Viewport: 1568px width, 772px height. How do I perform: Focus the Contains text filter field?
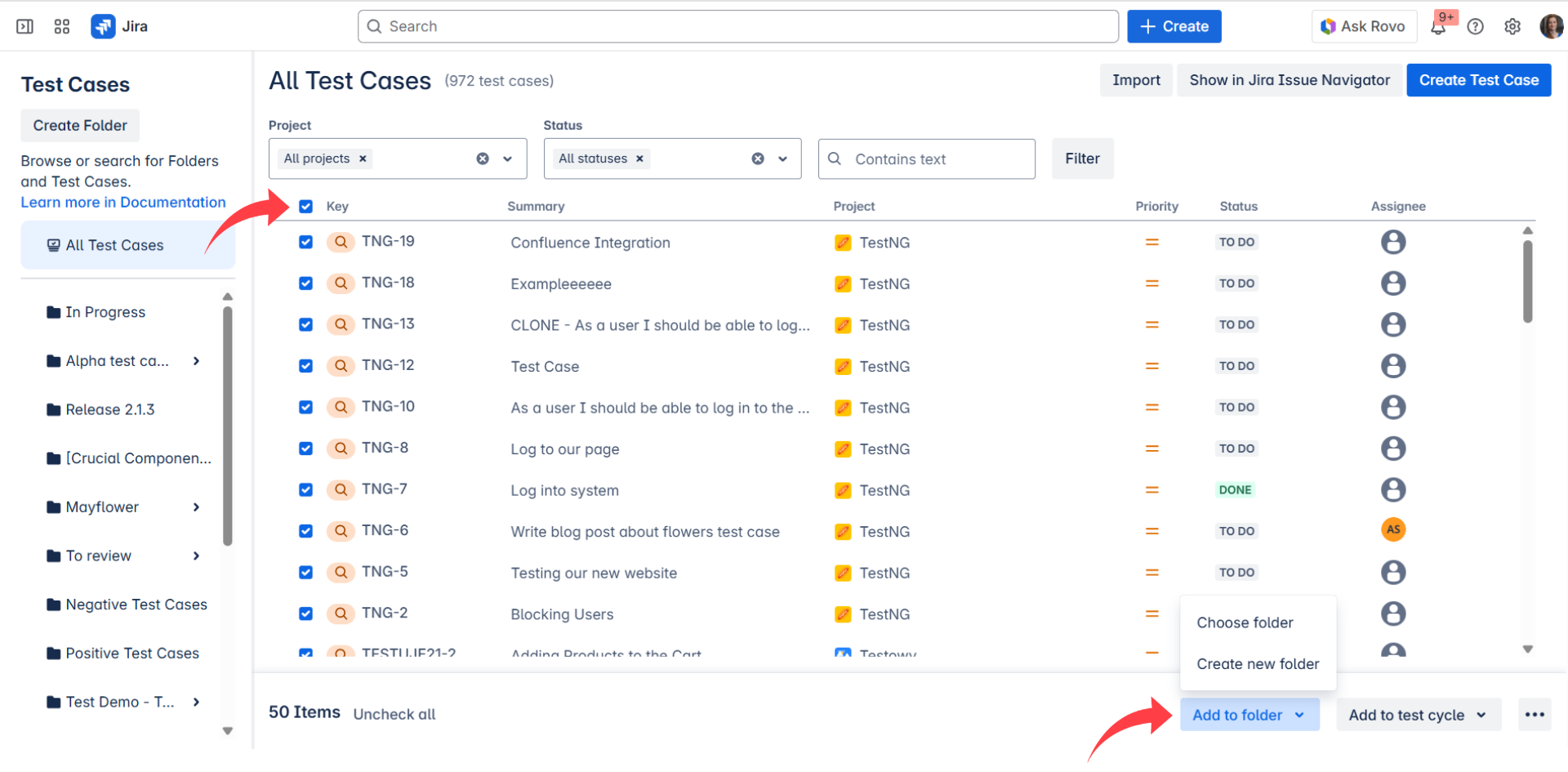click(x=926, y=158)
